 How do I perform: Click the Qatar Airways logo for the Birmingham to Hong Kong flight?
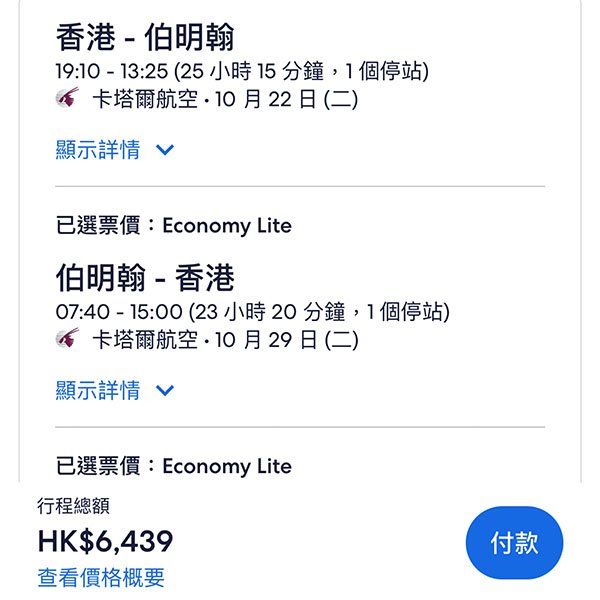pos(67,340)
